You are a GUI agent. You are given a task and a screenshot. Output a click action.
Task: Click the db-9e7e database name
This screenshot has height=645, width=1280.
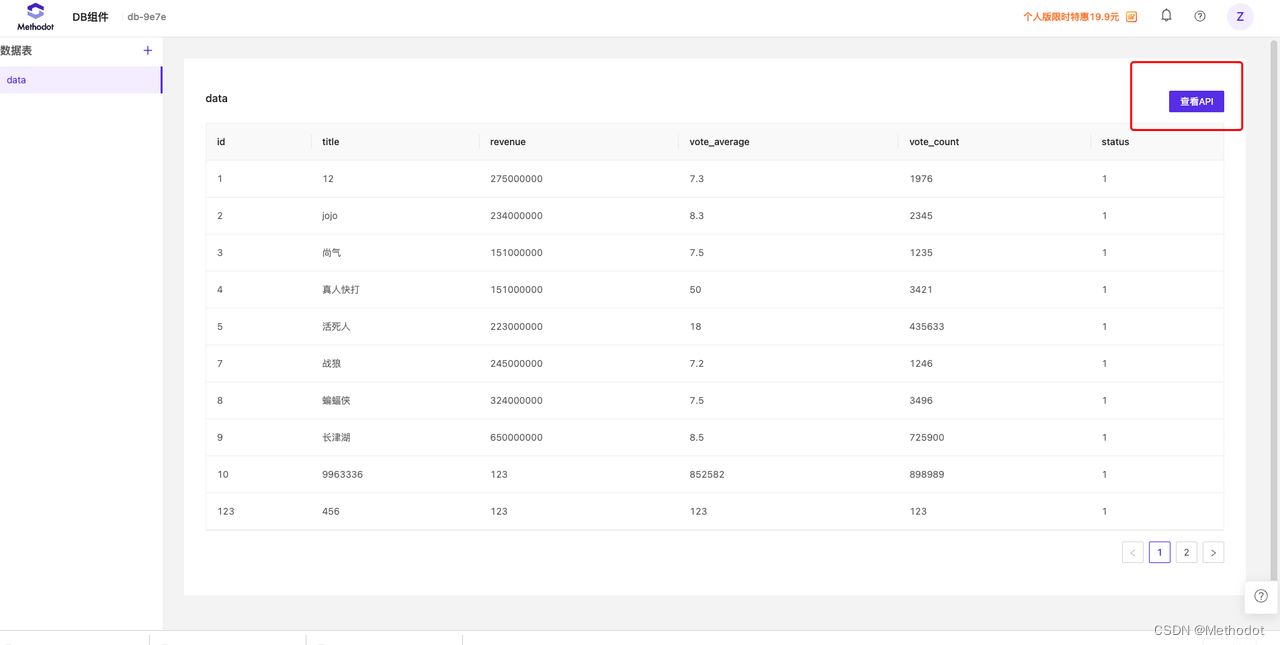[x=147, y=17]
